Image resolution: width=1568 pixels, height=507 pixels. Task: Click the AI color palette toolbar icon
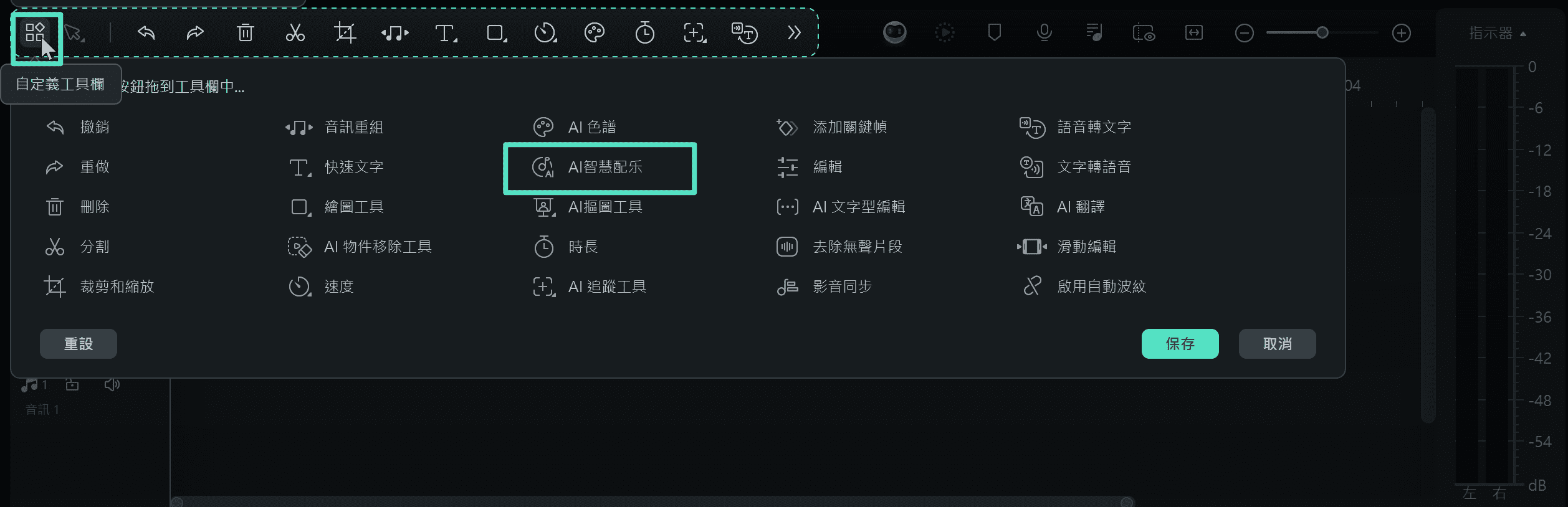(595, 32)
